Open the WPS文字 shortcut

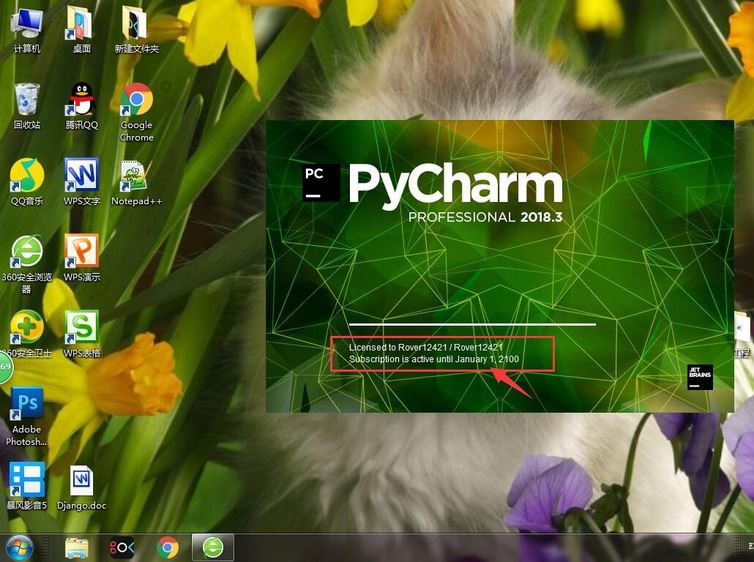point(82,182)
